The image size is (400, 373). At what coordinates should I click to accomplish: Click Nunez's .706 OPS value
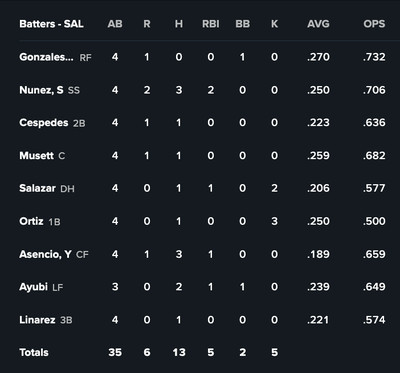(x=374, y=90)
